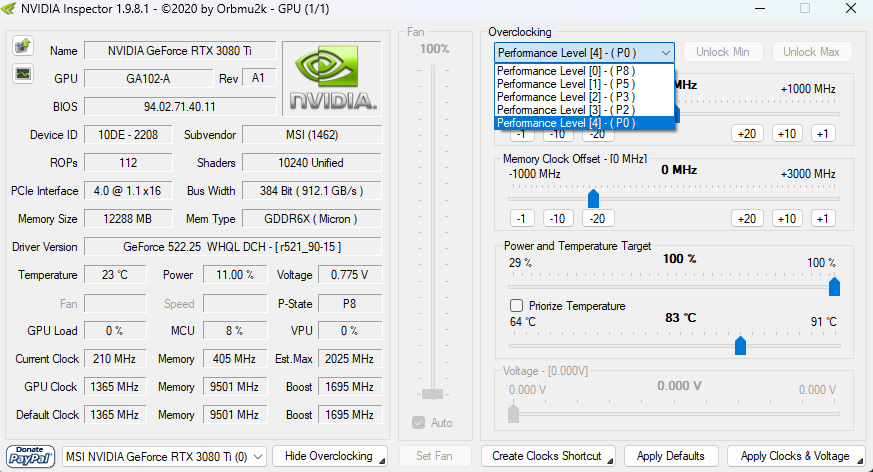Open the sensor monitoring graph icon

23,73
